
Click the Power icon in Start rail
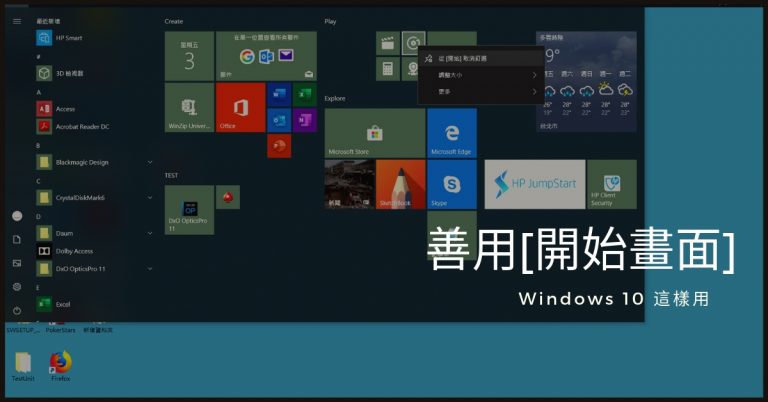(x=17, y=310)
